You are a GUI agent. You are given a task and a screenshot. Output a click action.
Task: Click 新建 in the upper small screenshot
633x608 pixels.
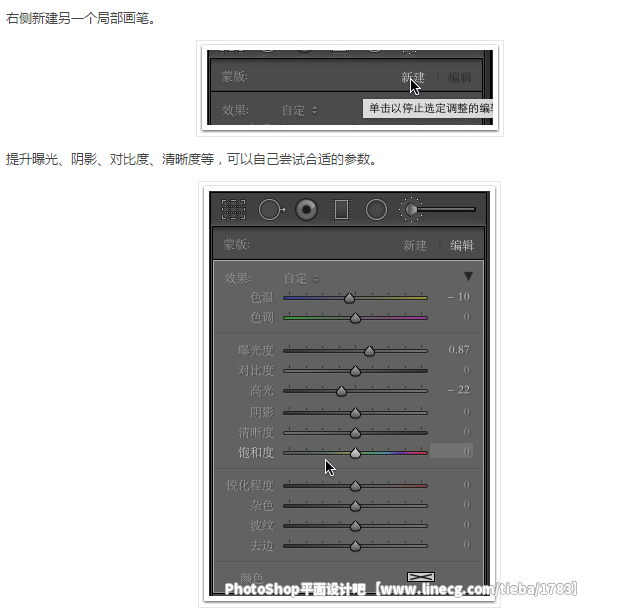[413, 77]
